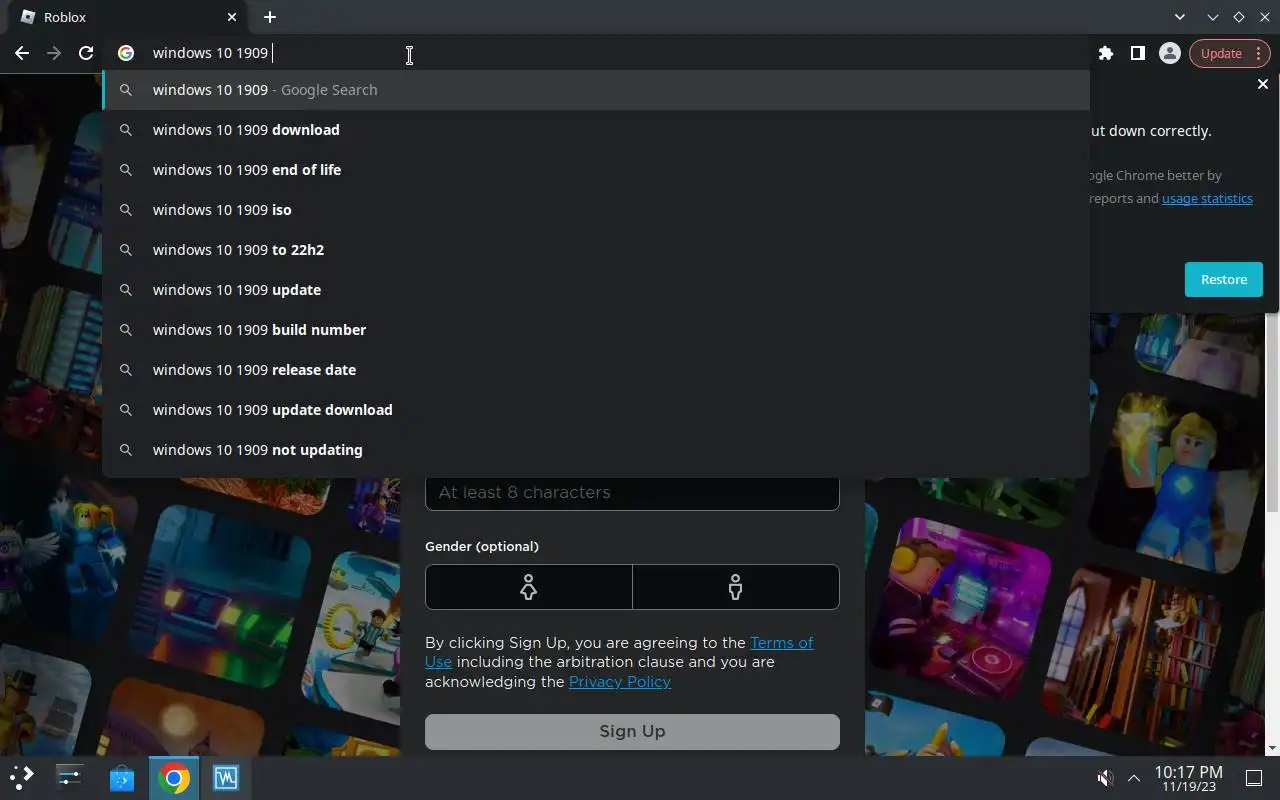The image size is (1280, 800).
Task: Launch the Discover store taskbar icon
Action: tap(121, 777)
